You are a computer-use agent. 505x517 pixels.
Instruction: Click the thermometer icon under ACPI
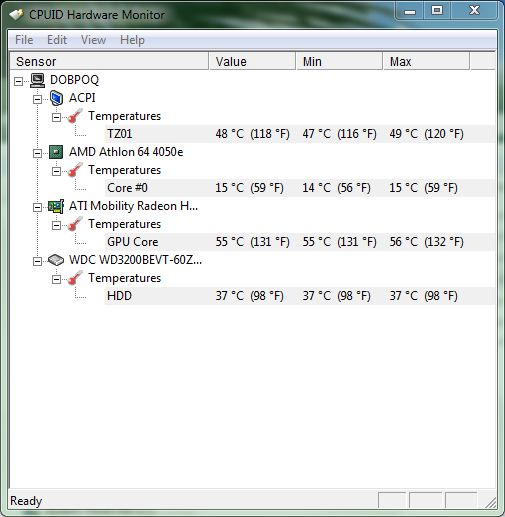75,116
